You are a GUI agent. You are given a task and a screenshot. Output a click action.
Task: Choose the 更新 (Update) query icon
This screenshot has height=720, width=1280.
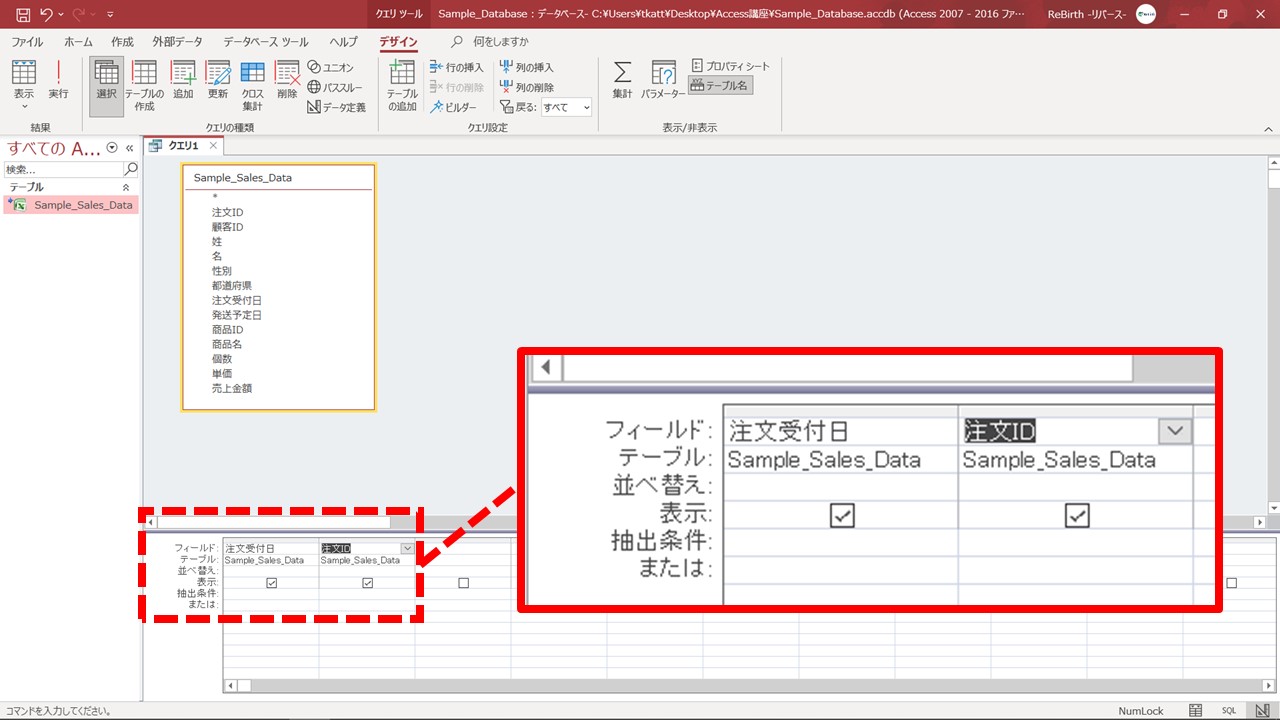point(217,80)
